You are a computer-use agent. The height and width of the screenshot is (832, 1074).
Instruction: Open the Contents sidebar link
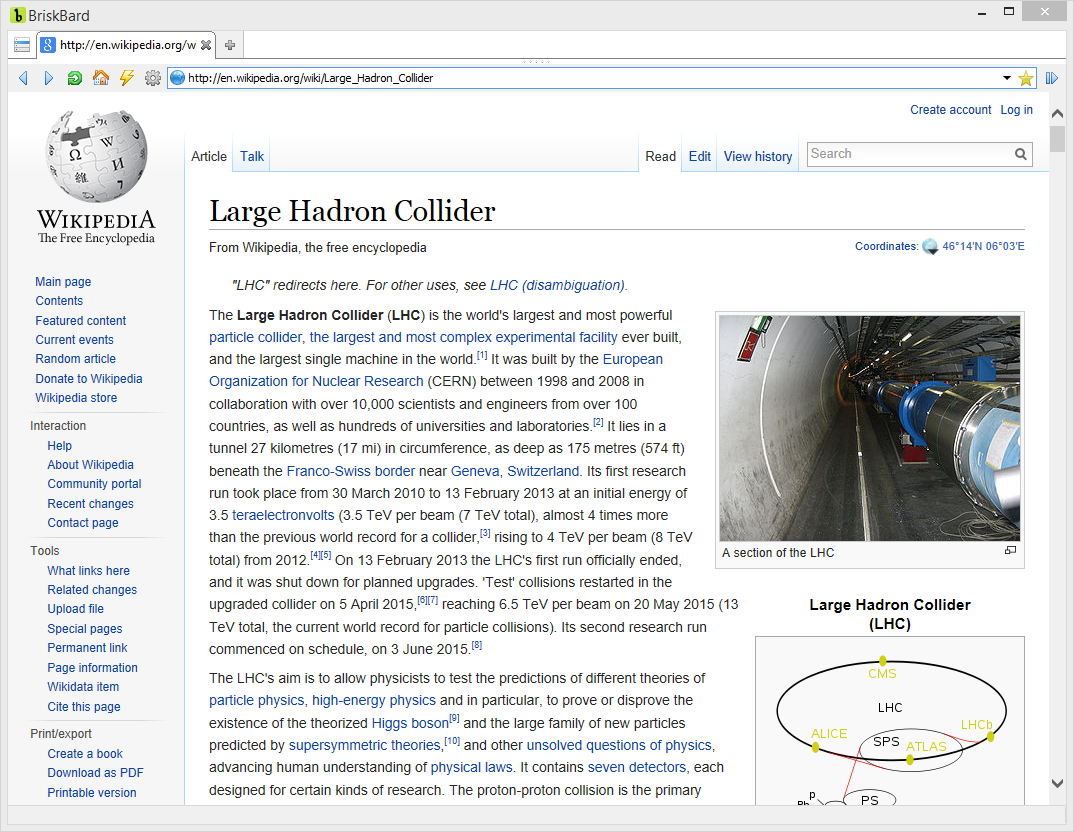59,301
